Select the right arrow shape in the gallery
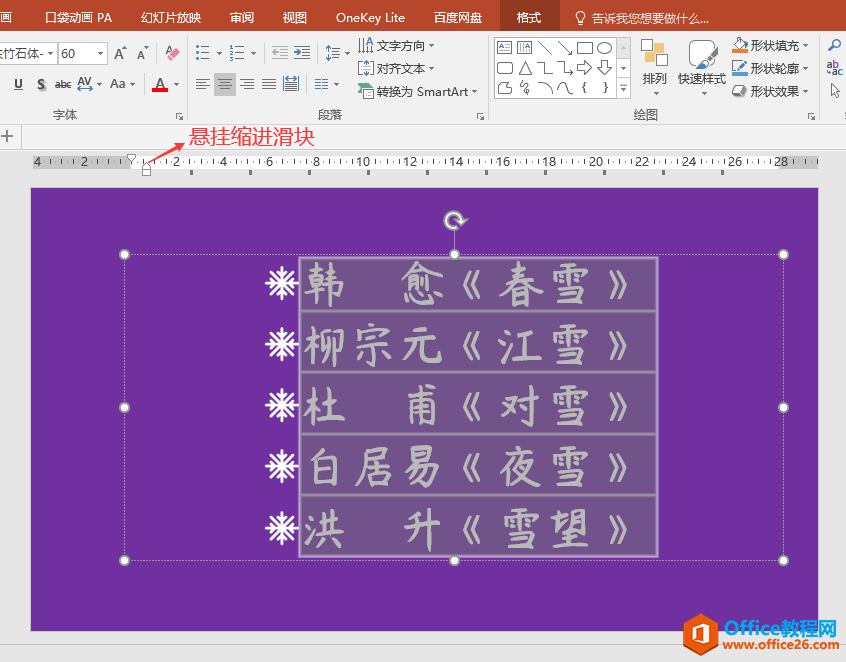 [585, 67]
